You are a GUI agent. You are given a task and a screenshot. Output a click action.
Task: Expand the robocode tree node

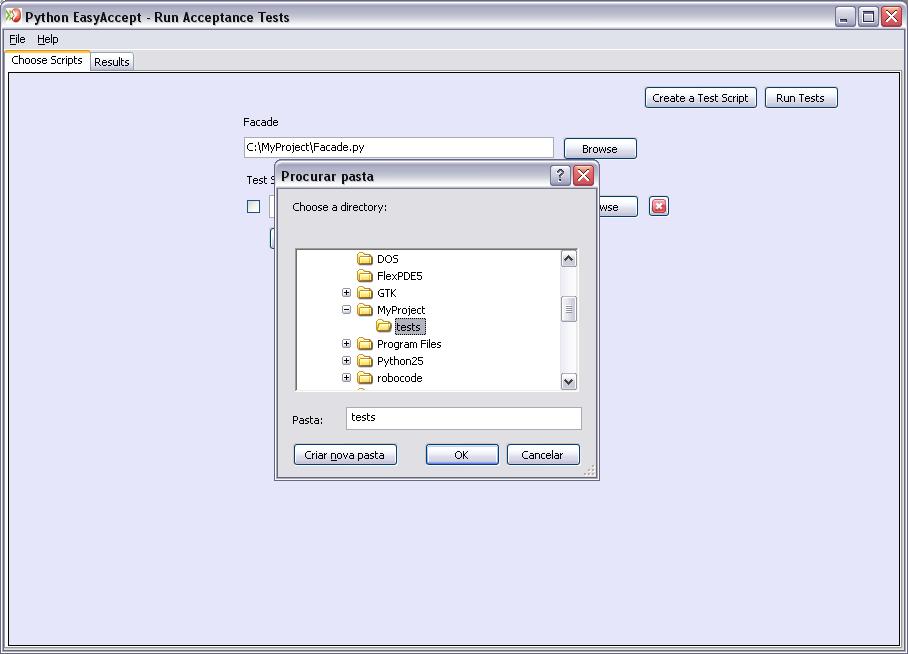(x=346, y=378)
